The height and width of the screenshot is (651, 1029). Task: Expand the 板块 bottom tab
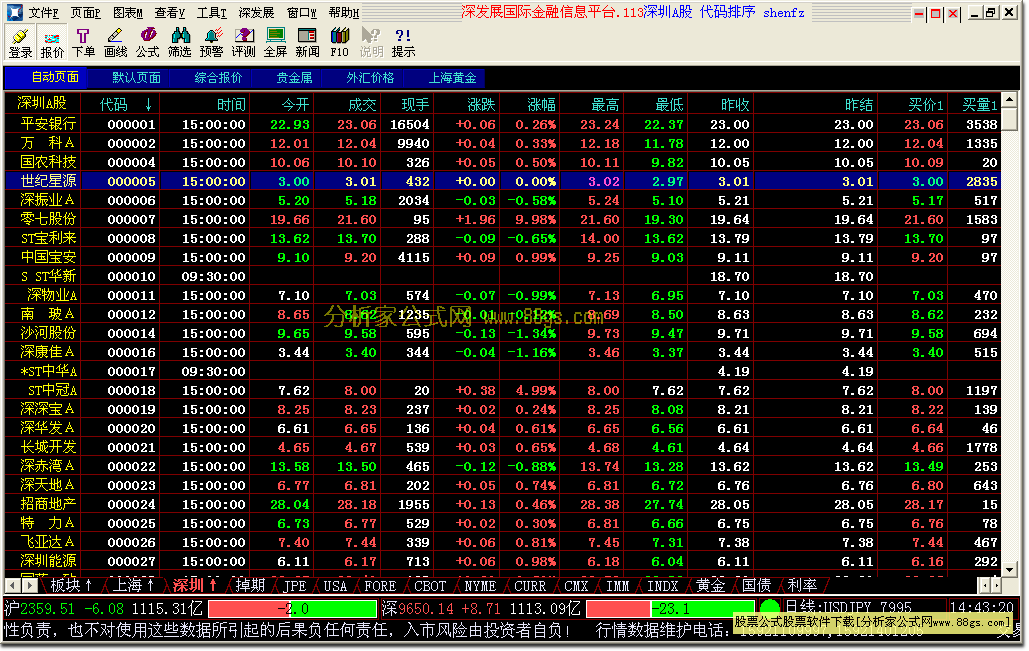tap(71, 585)
